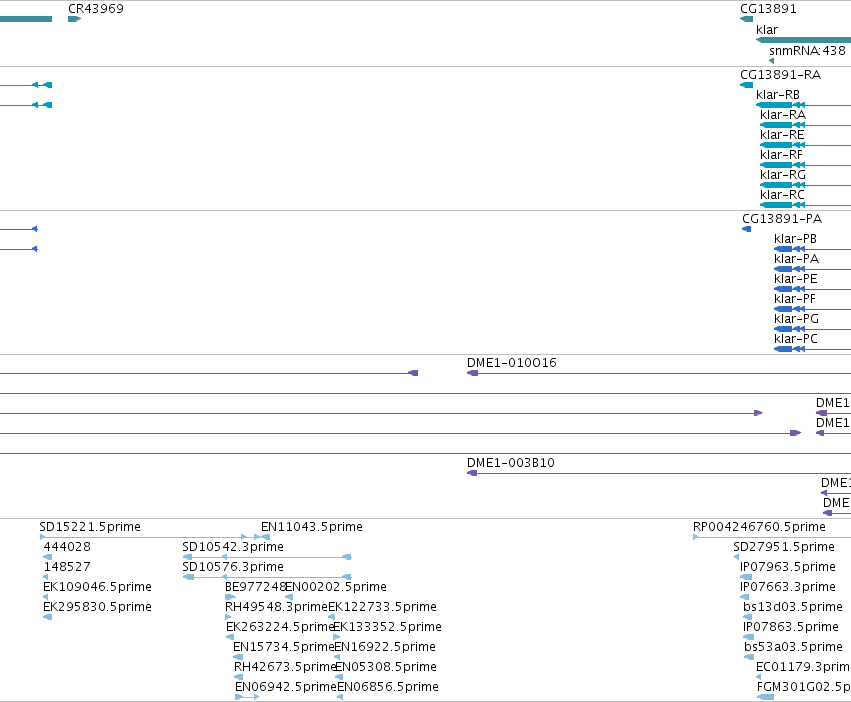
Task: Click the EK263224.5prime EST label
Action: click(279, 627)
